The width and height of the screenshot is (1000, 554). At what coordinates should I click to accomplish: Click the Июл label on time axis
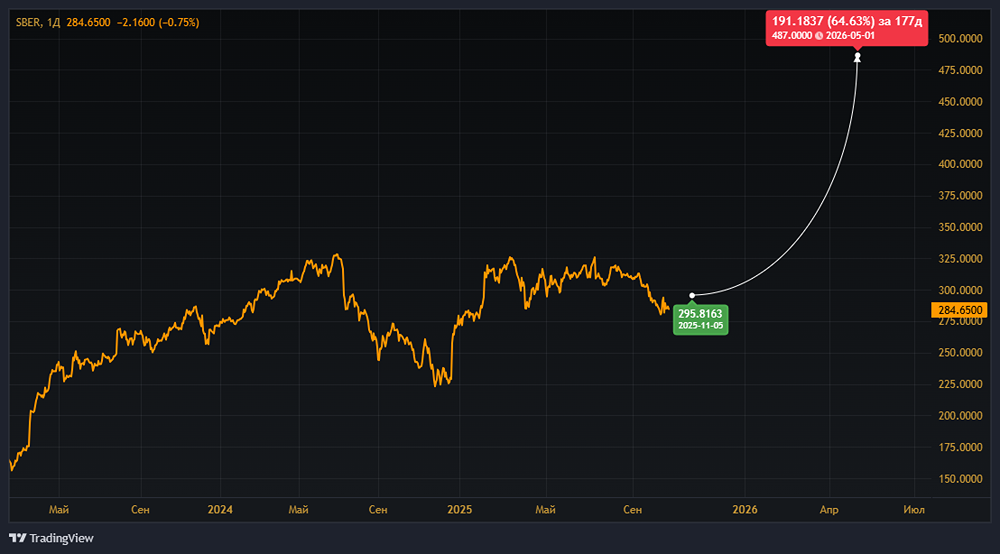point(913,510)
